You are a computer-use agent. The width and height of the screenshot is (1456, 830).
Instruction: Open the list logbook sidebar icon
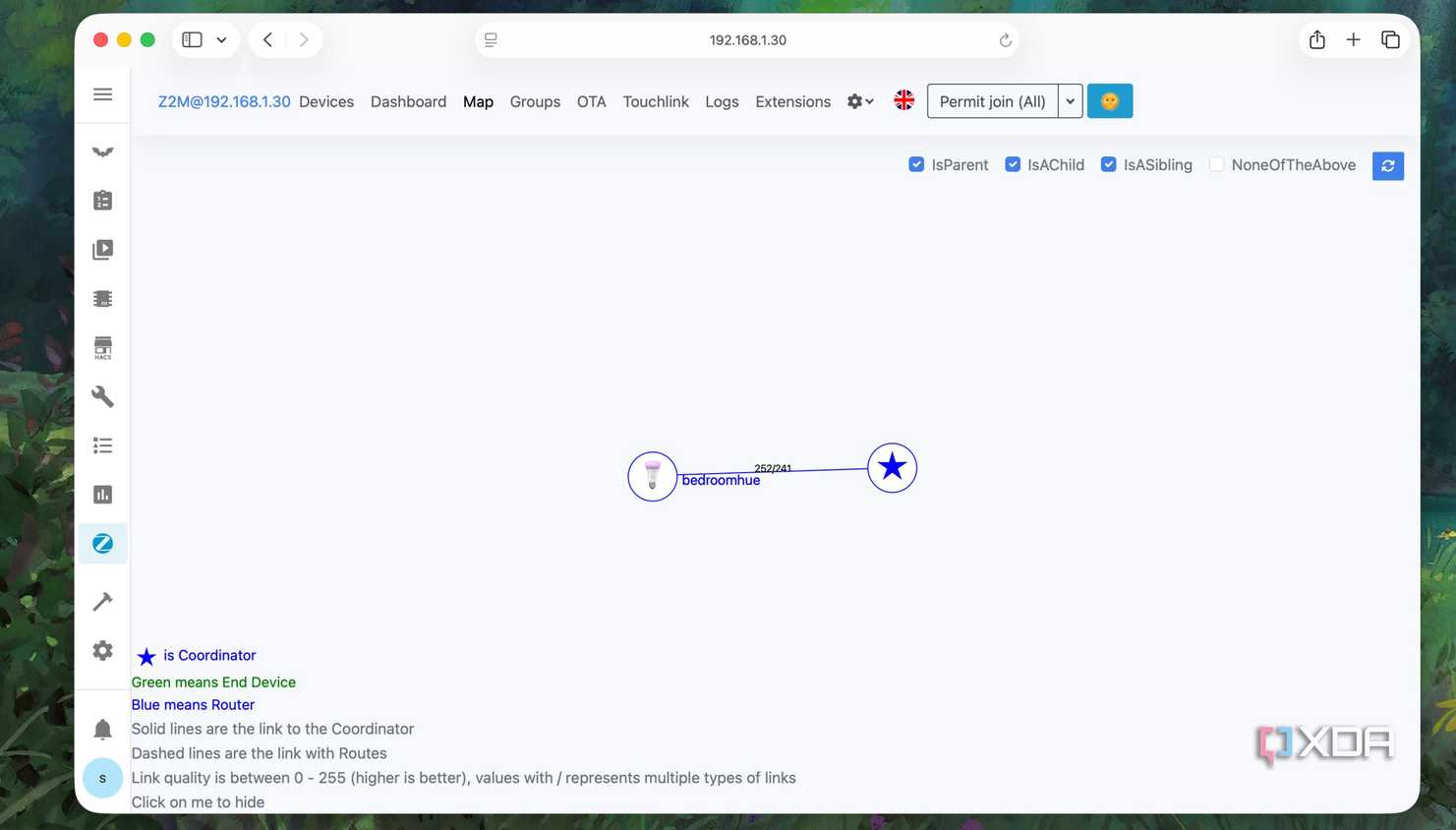[x=102, y=445]
